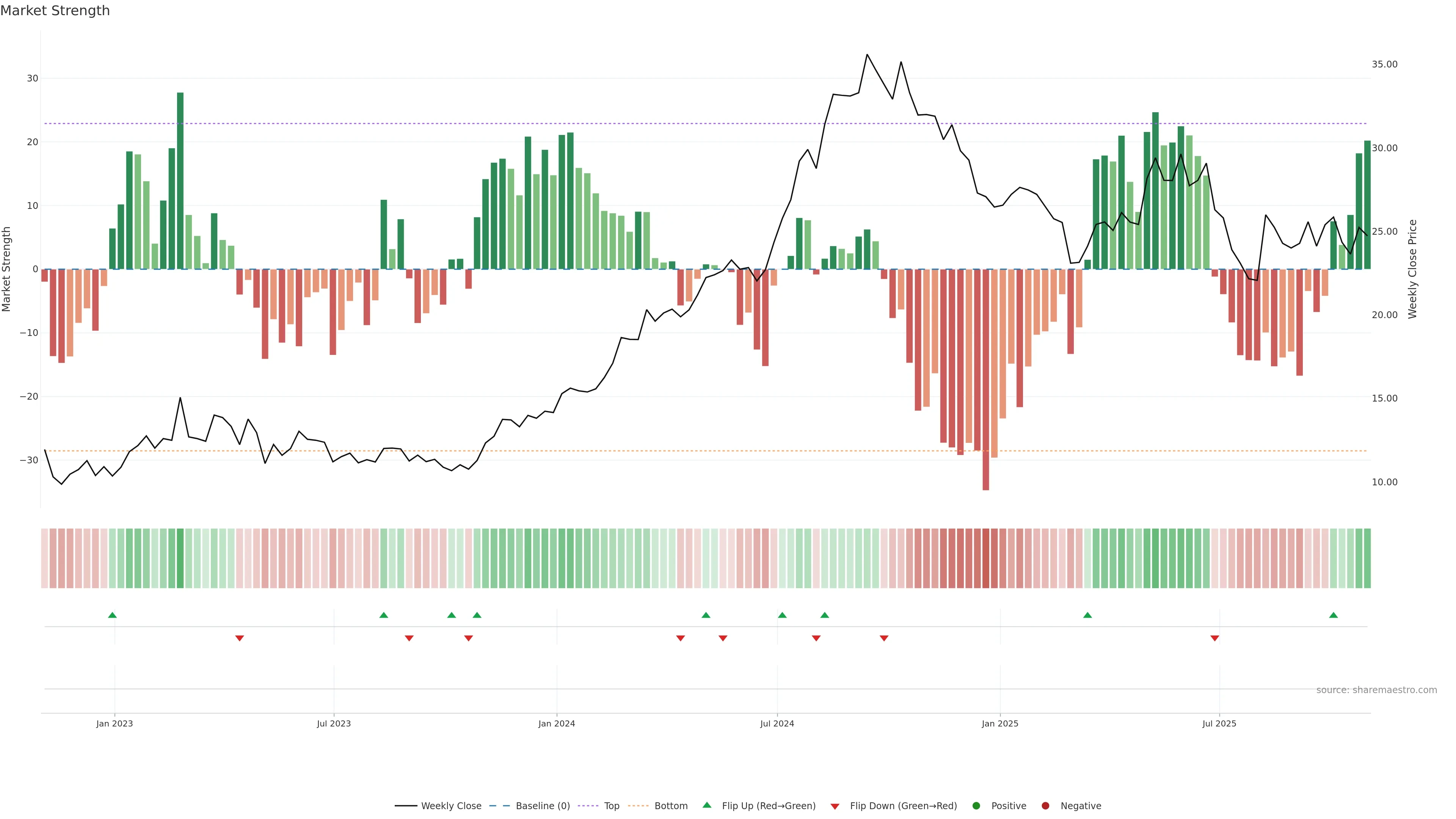Screen dimensions: 1456x819
Task: Click the tallest green bar in early 2023
Action: [180, 181]
